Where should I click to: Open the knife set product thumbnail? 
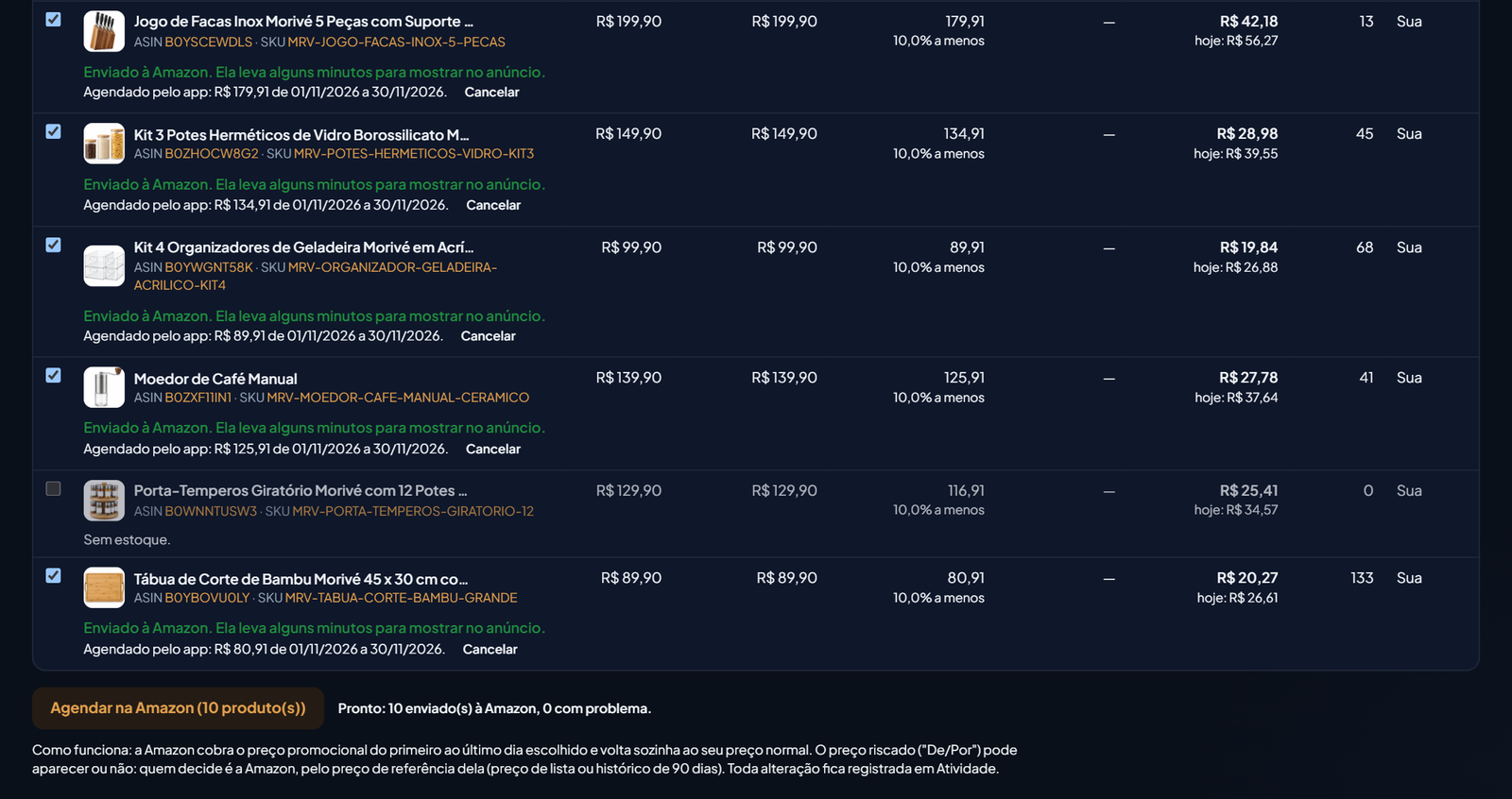click(x=104, y=31)
